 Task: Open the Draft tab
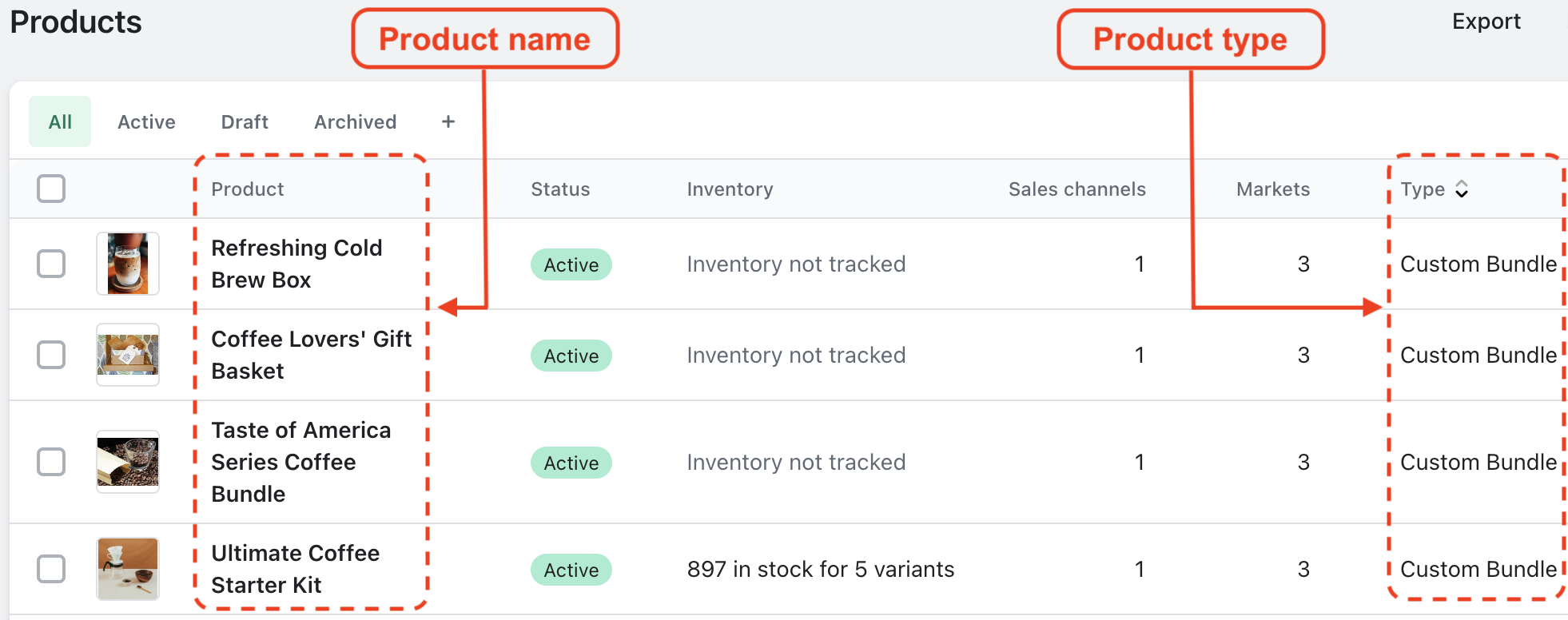tap(245, 122)
